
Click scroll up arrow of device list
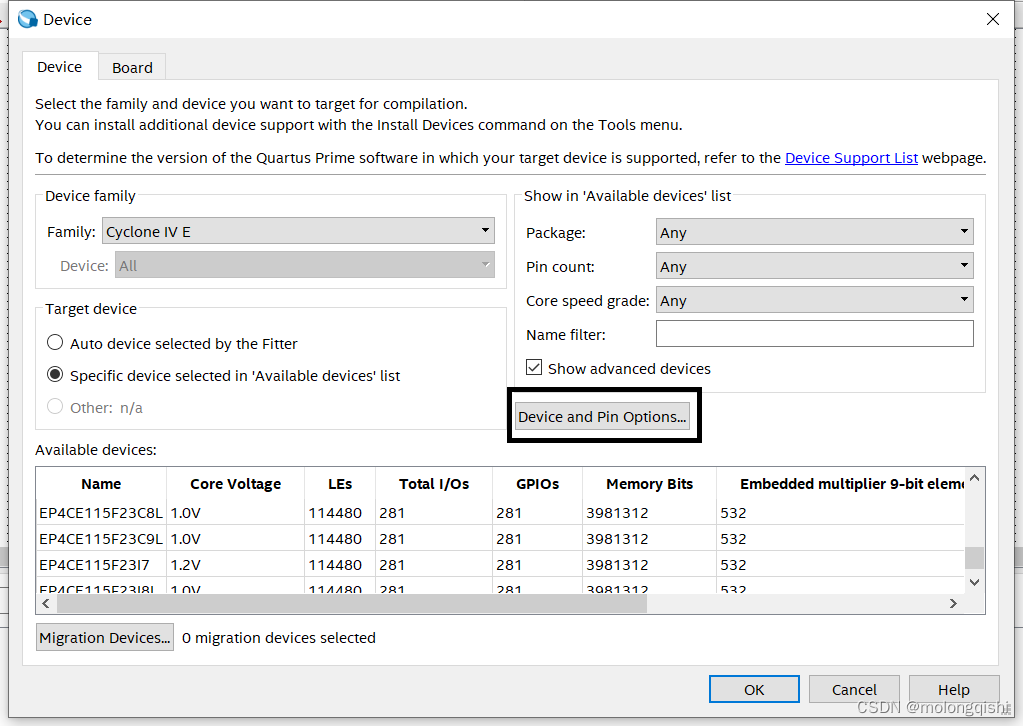coord(974,478)
